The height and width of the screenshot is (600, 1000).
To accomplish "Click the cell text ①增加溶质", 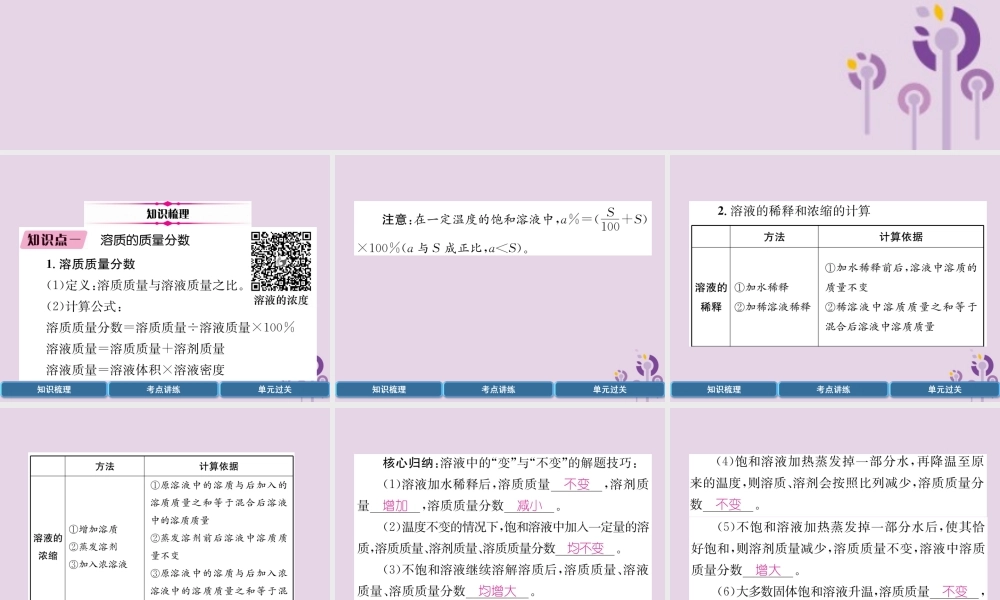I will (93, 529).
